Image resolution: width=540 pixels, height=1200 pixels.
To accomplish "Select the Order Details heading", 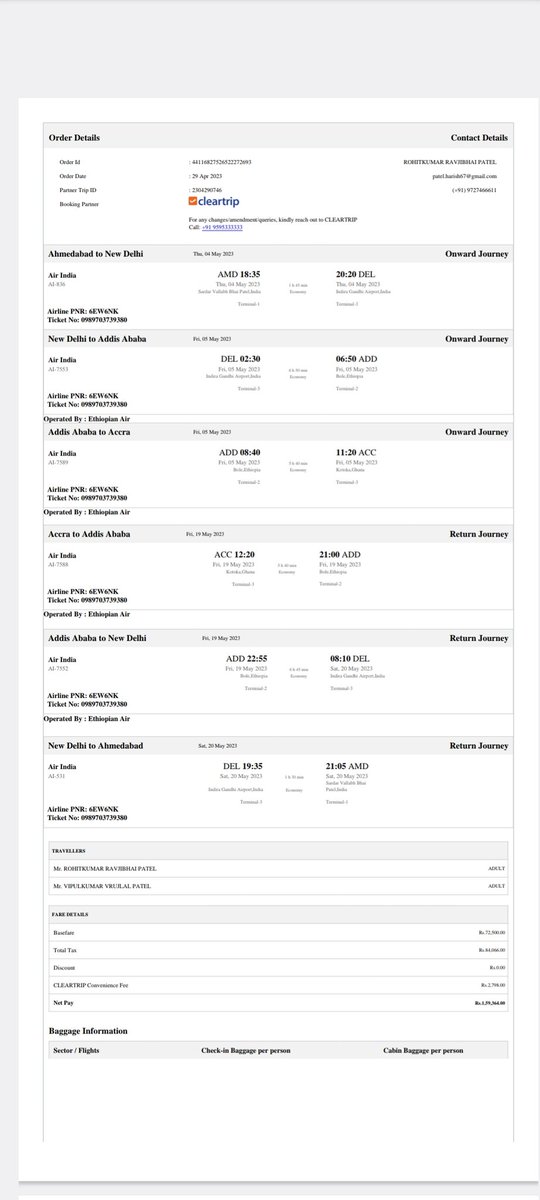I will (75, 138).
